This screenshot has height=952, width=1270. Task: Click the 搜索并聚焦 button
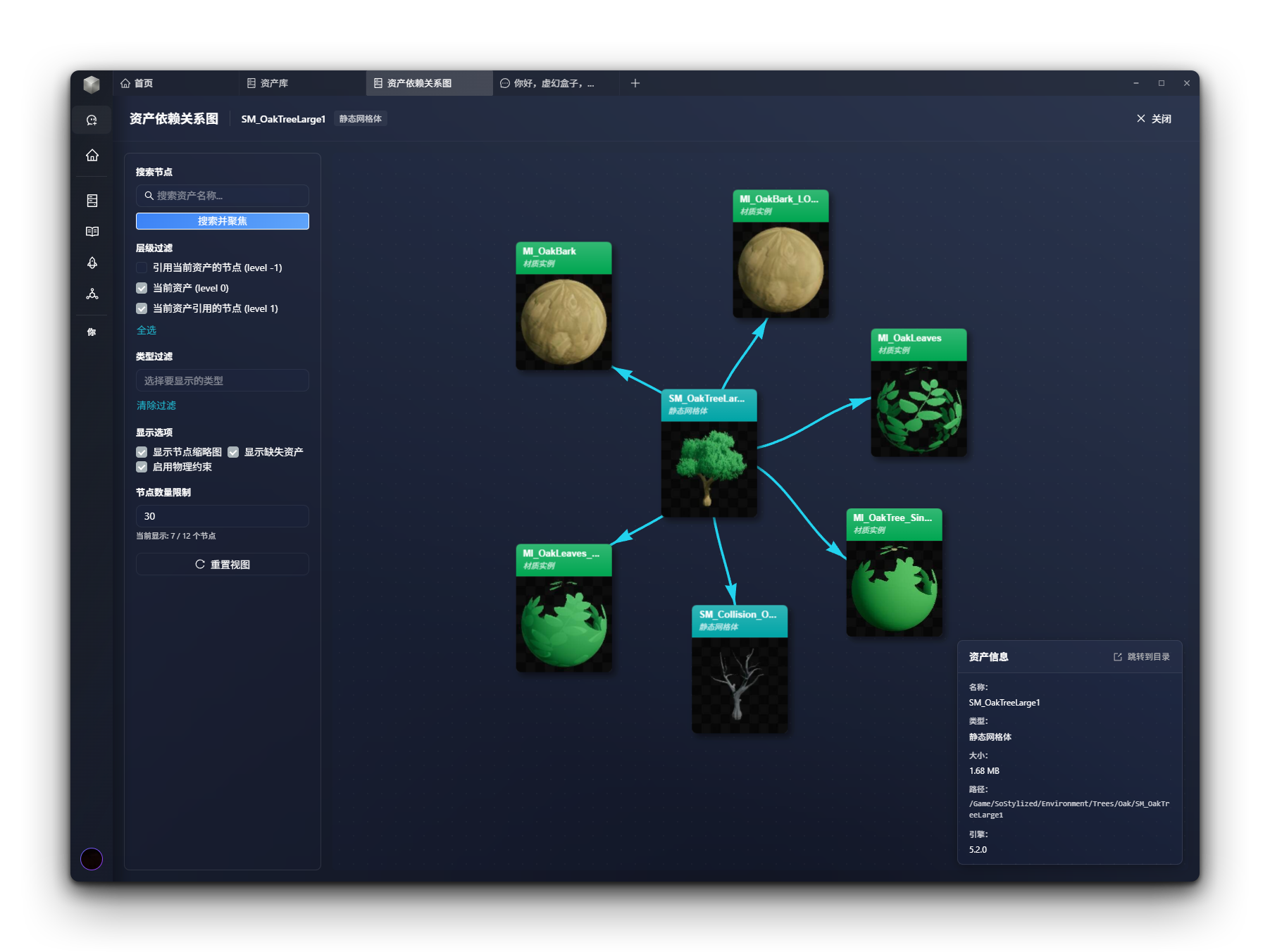tap(222, 221)
